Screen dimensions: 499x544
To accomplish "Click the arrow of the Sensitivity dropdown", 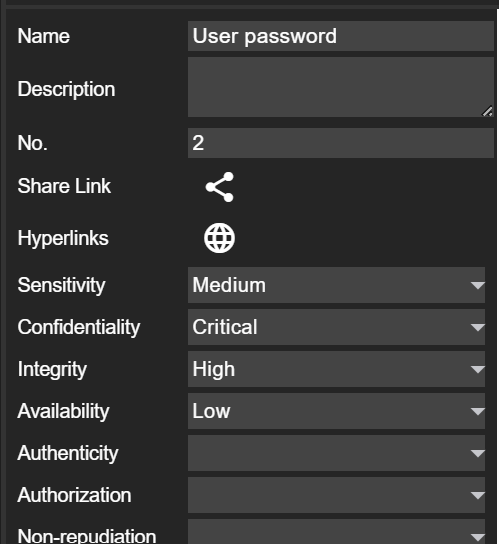I will tap(477, 286).
